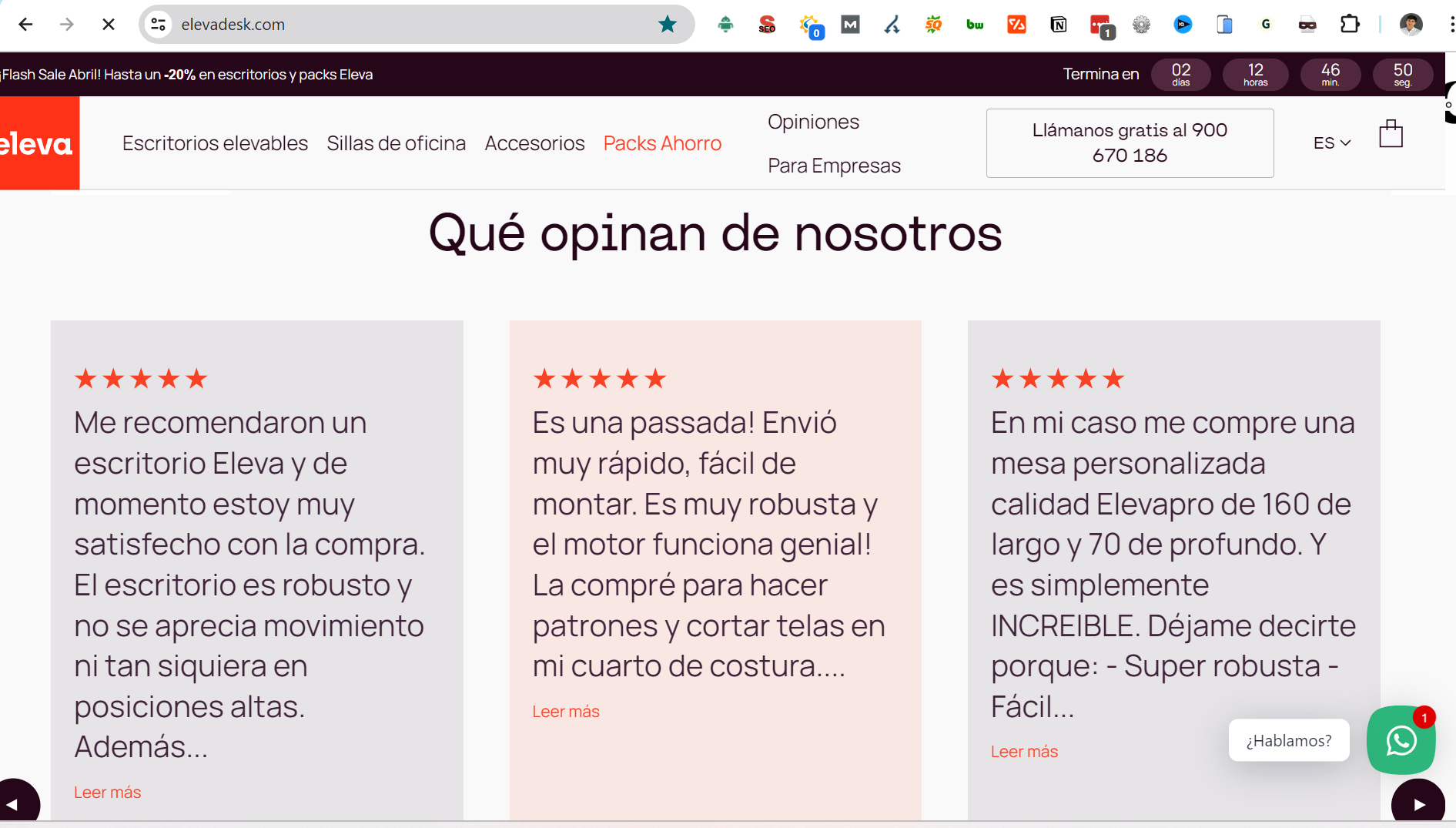Open the Chrome extensions puzzle icon
The image size is (1456, 828).
(x=1350, y=25)
